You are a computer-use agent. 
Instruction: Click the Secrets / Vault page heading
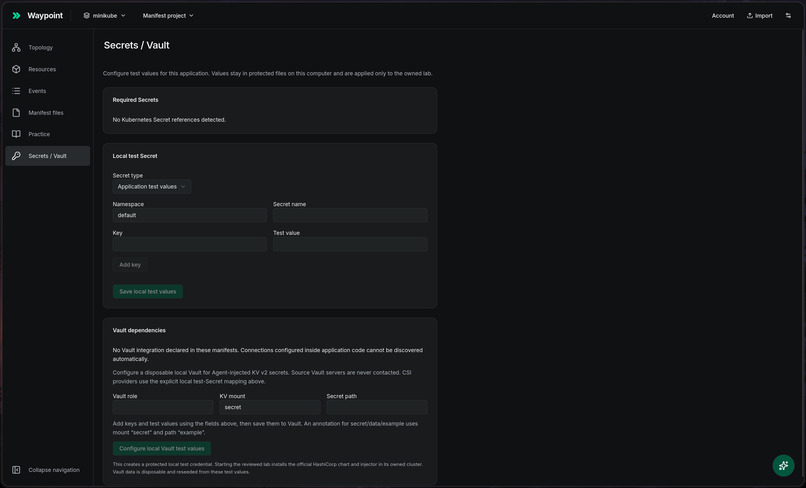pos(136,45)
